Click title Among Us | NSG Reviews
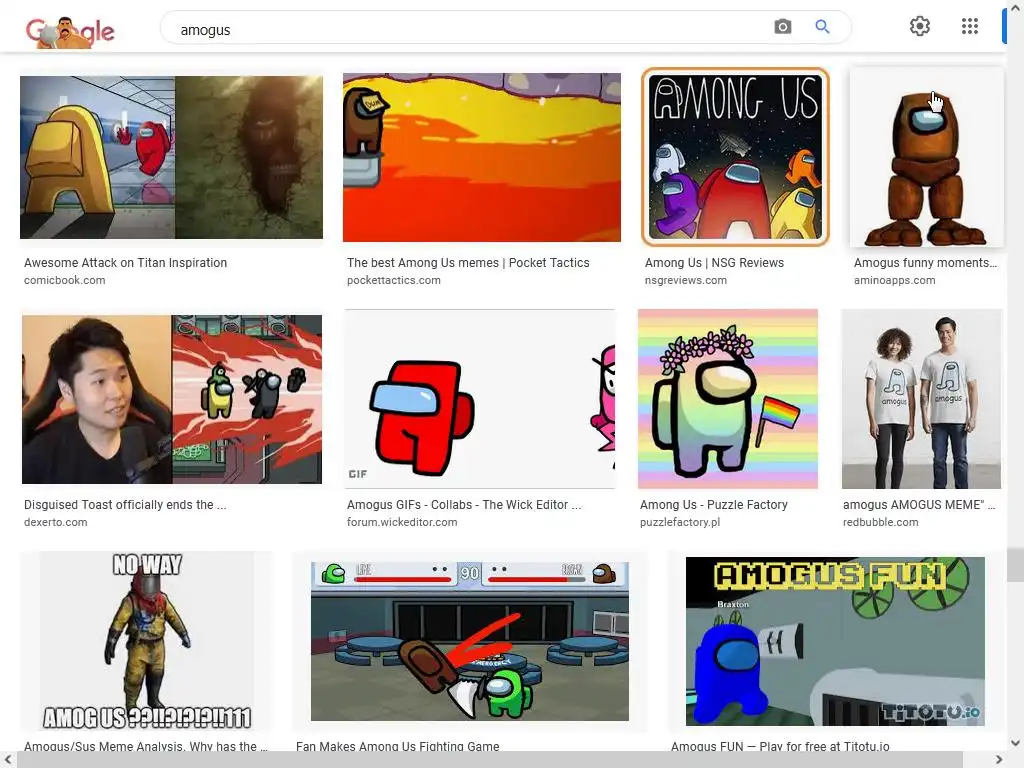This screenshot has height=768, width=1024. tap(714, 263)
